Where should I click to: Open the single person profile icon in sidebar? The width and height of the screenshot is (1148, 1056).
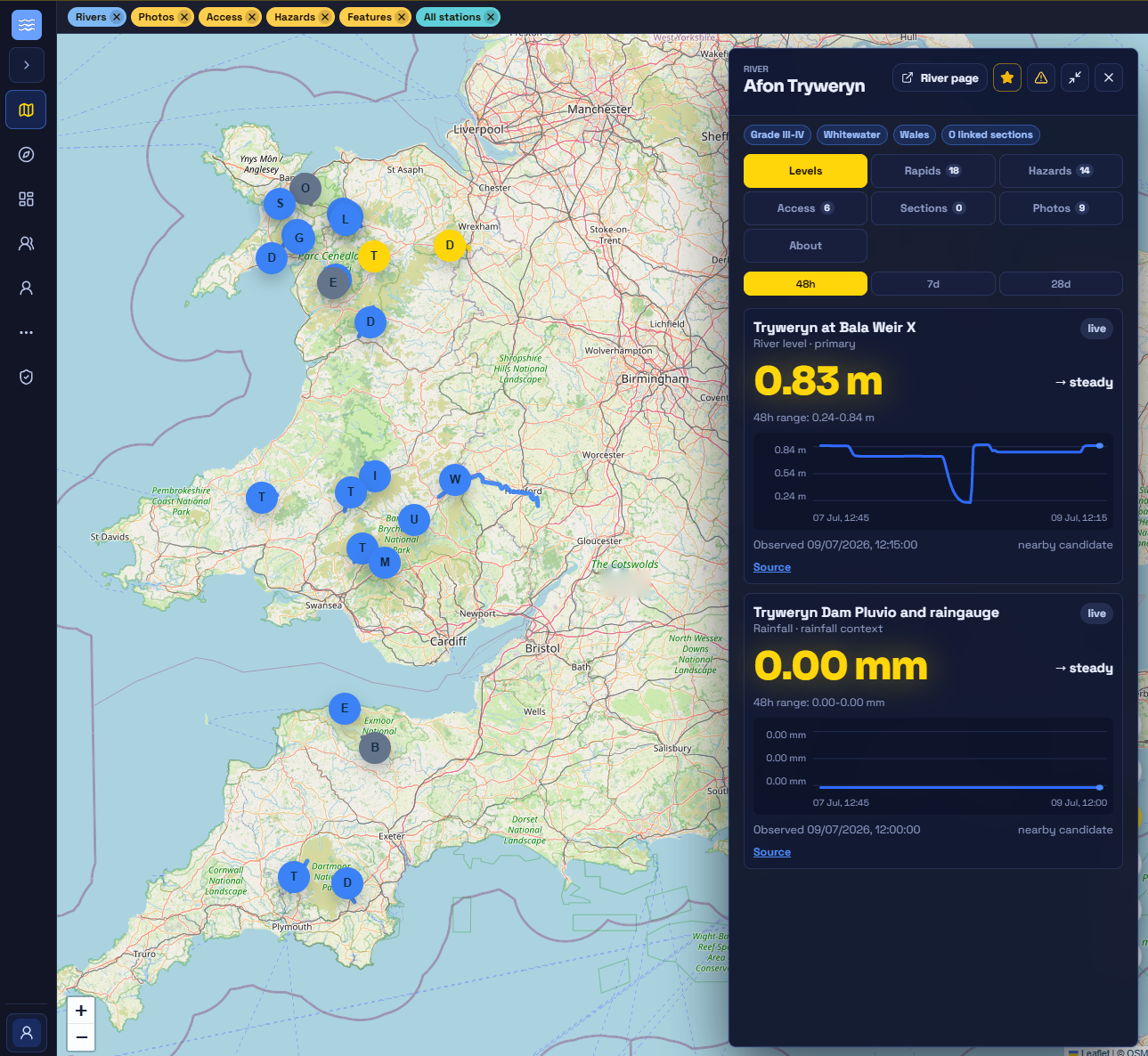[x=27, y=288]
